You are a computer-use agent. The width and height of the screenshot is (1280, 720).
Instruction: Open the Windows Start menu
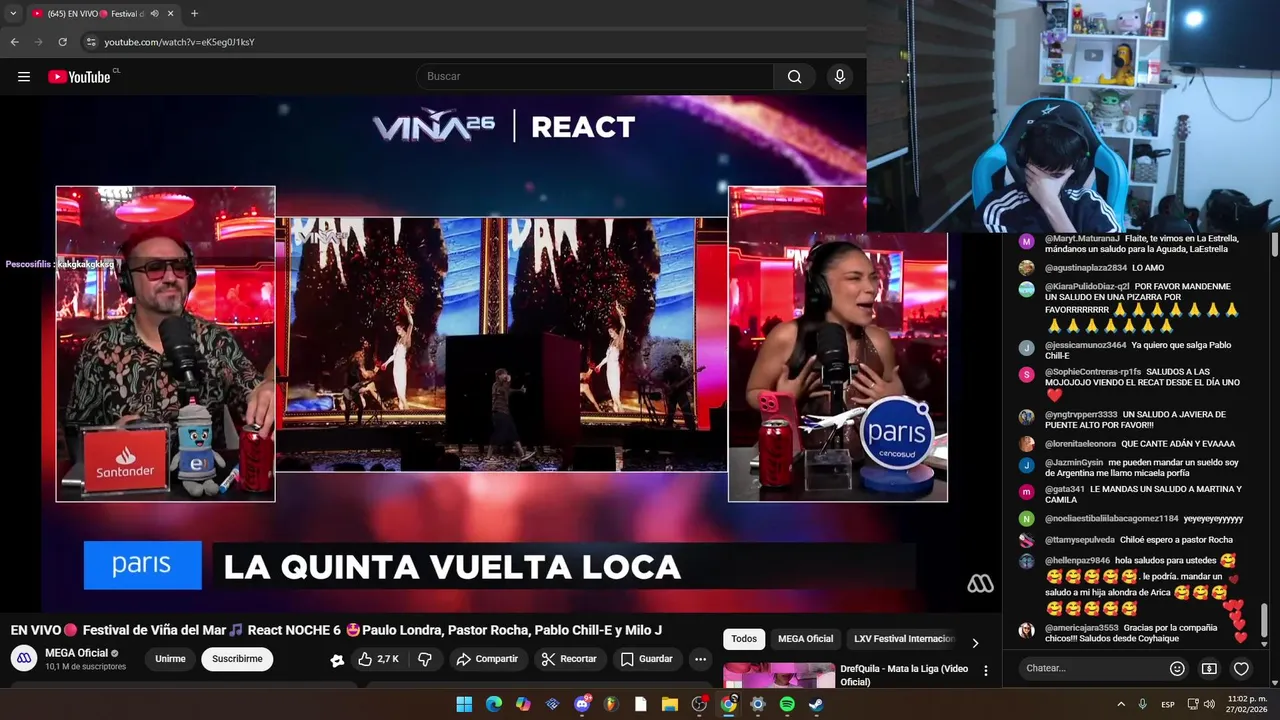point(464,704)
